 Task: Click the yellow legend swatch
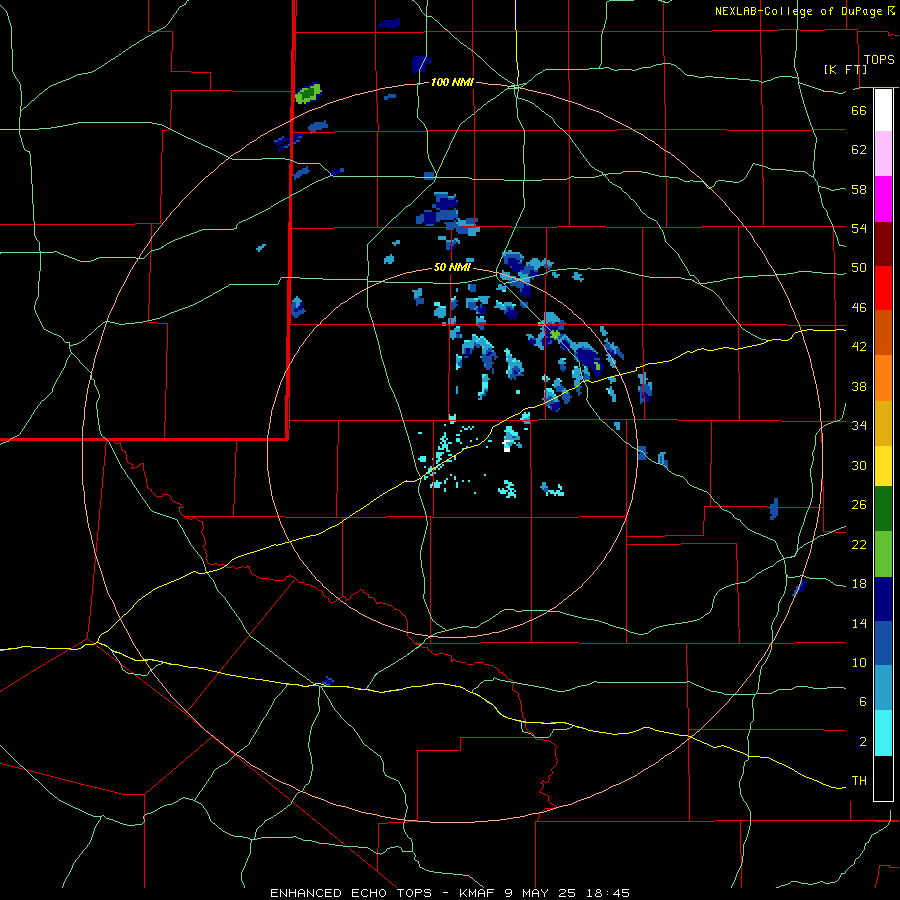tap(883, 466)
